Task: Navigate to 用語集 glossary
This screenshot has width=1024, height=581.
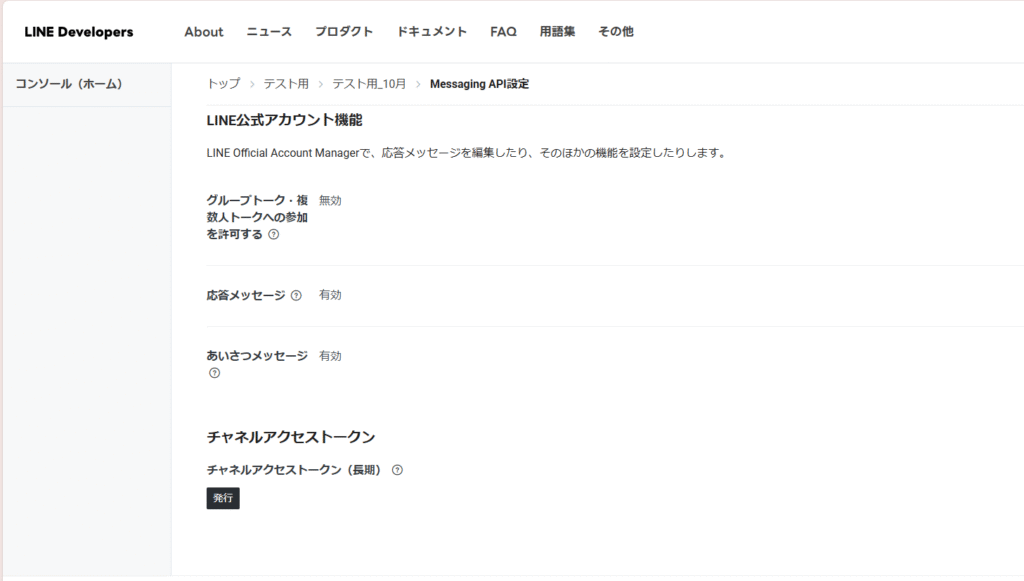Action: (x=557, y=32)
